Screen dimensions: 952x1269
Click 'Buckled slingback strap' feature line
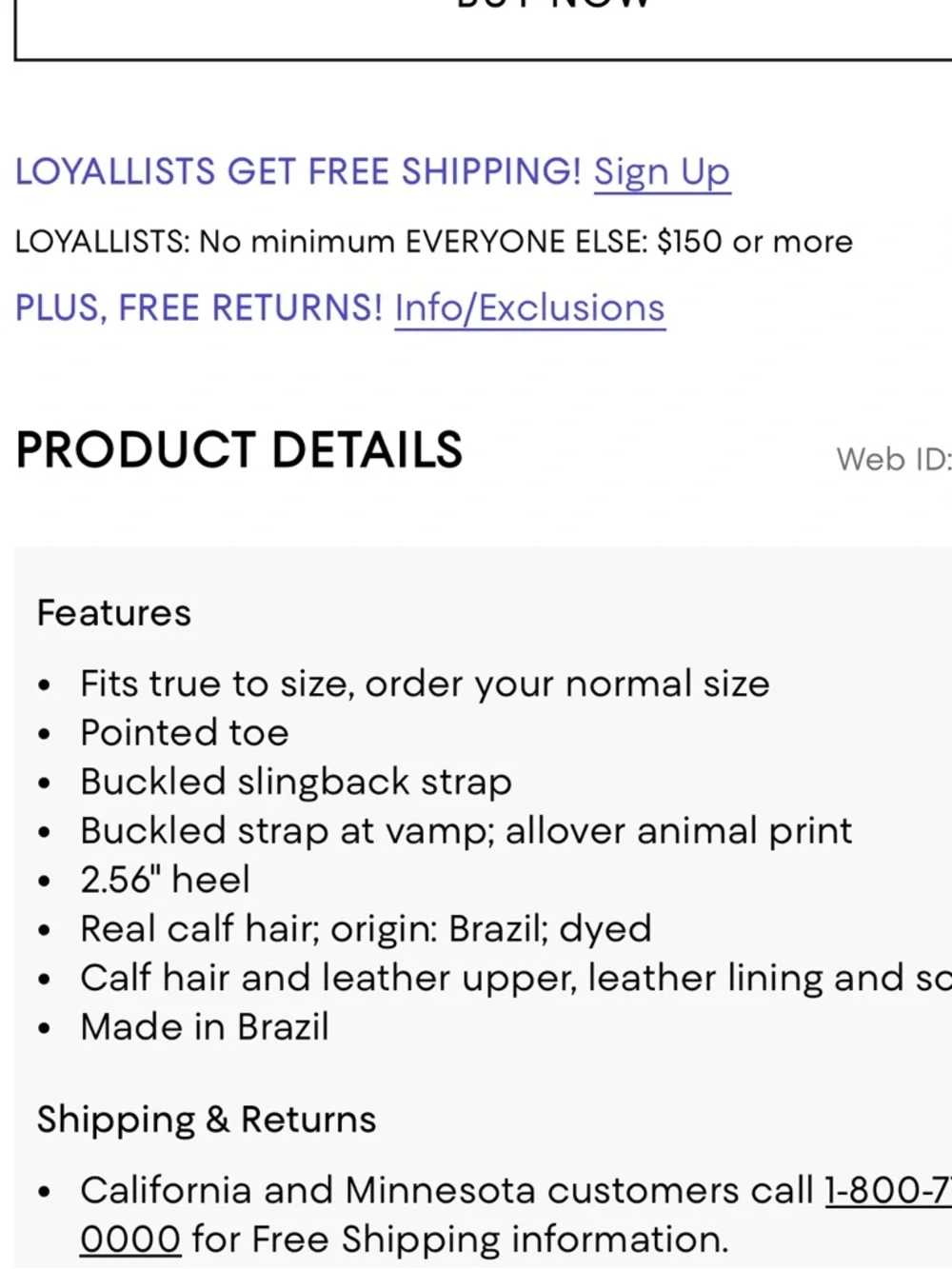pyautogui.click(x=296, y=783)
